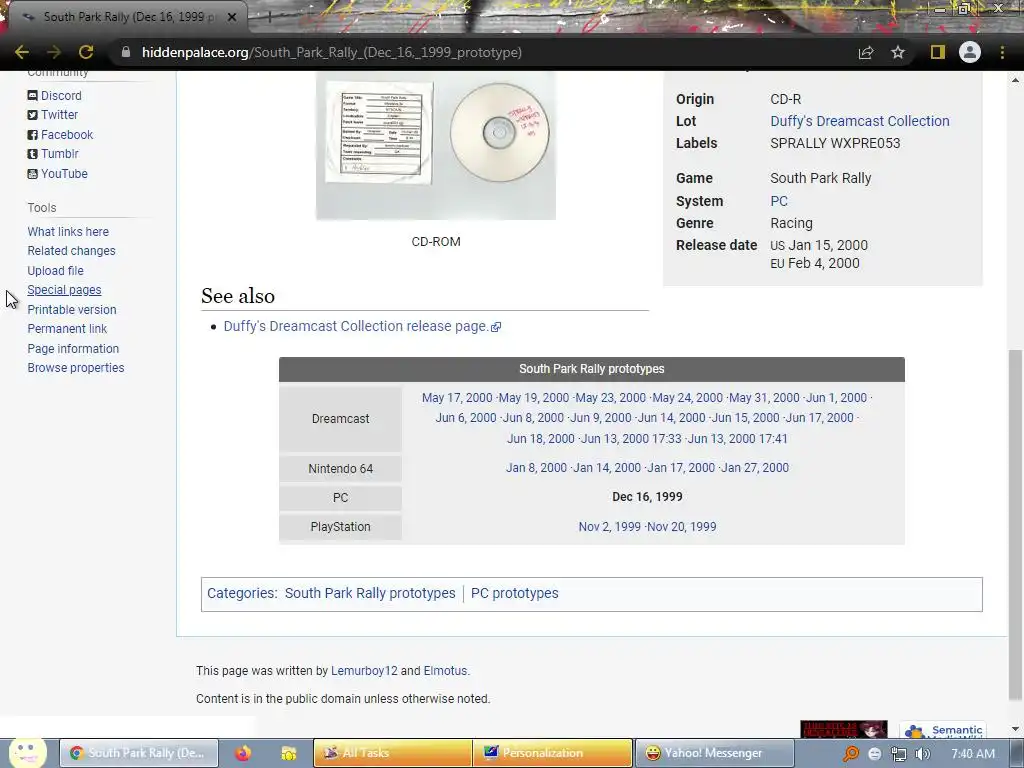Open Special pages
This screenshot has width=1024, height=768.
coord(64,290)
